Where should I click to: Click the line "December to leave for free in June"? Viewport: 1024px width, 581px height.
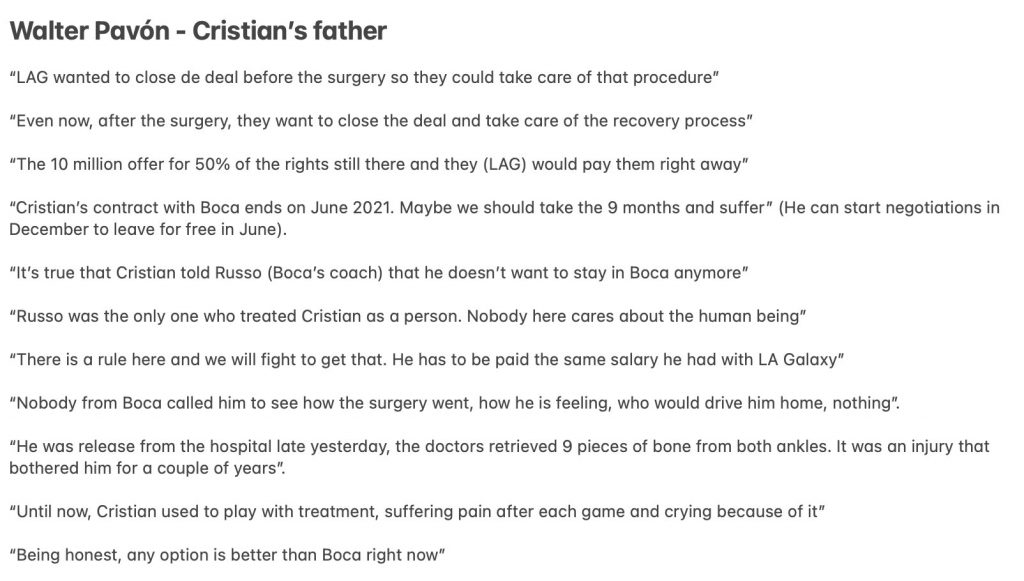coord(146,230)
